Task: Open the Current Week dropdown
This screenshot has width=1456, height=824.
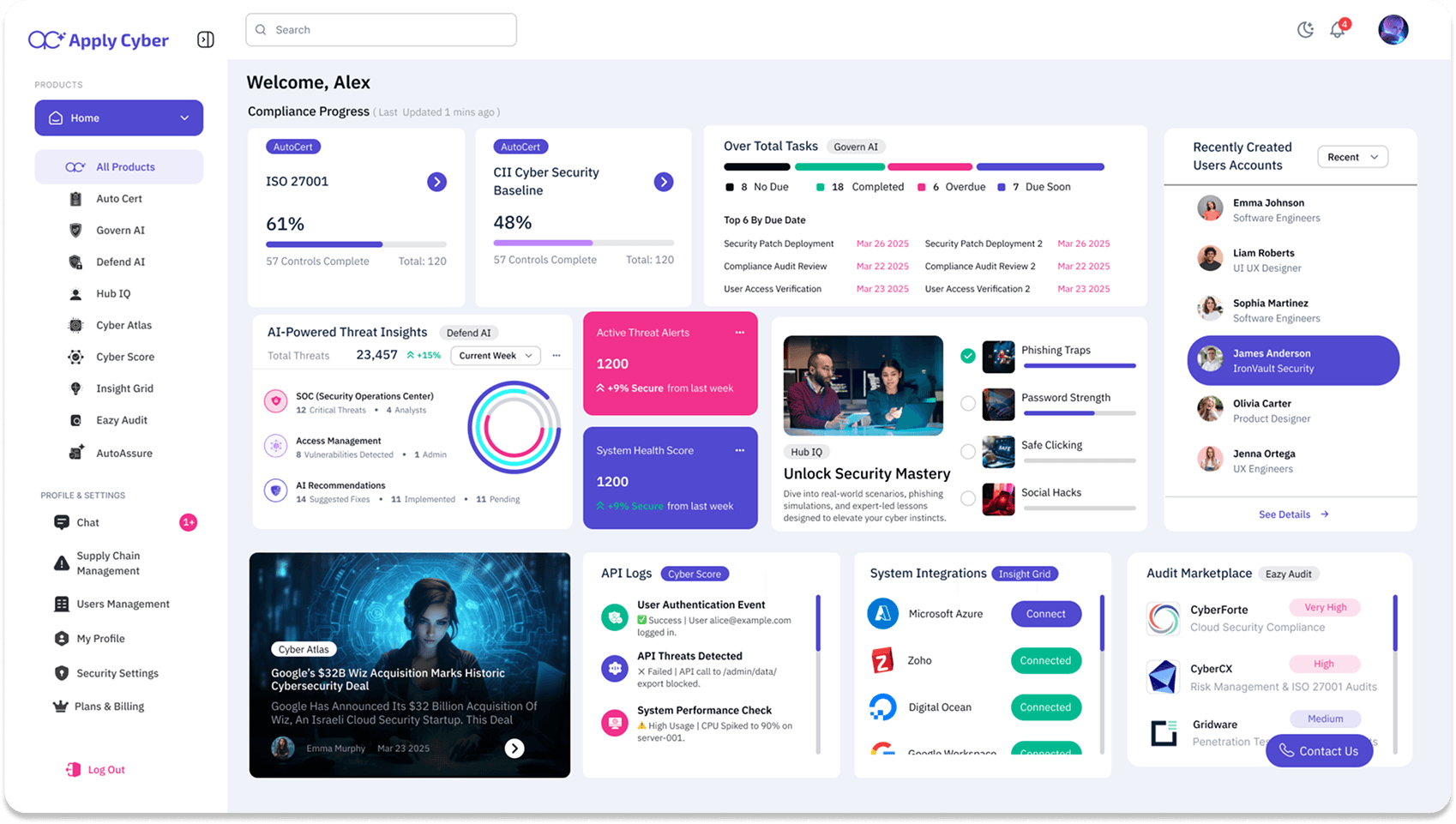Action: 496,356
